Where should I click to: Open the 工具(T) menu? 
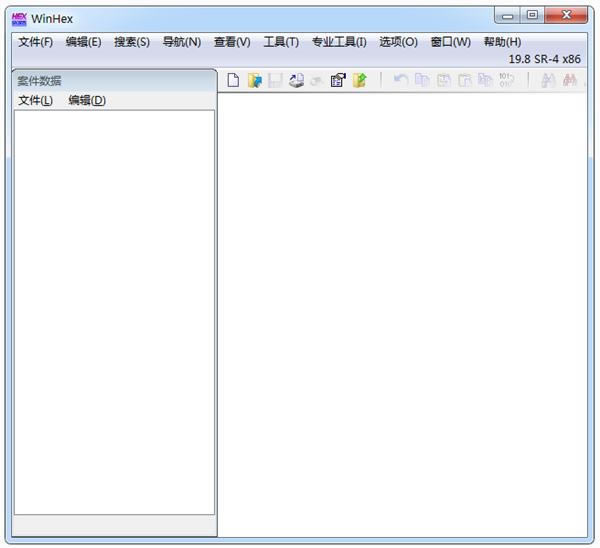pyautogui.click(x=281, y=42)
